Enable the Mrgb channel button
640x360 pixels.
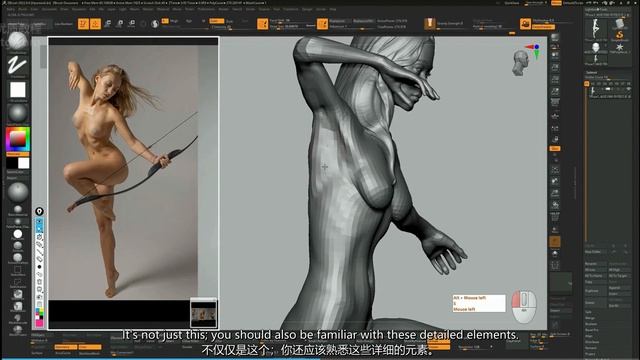[174, 21]
